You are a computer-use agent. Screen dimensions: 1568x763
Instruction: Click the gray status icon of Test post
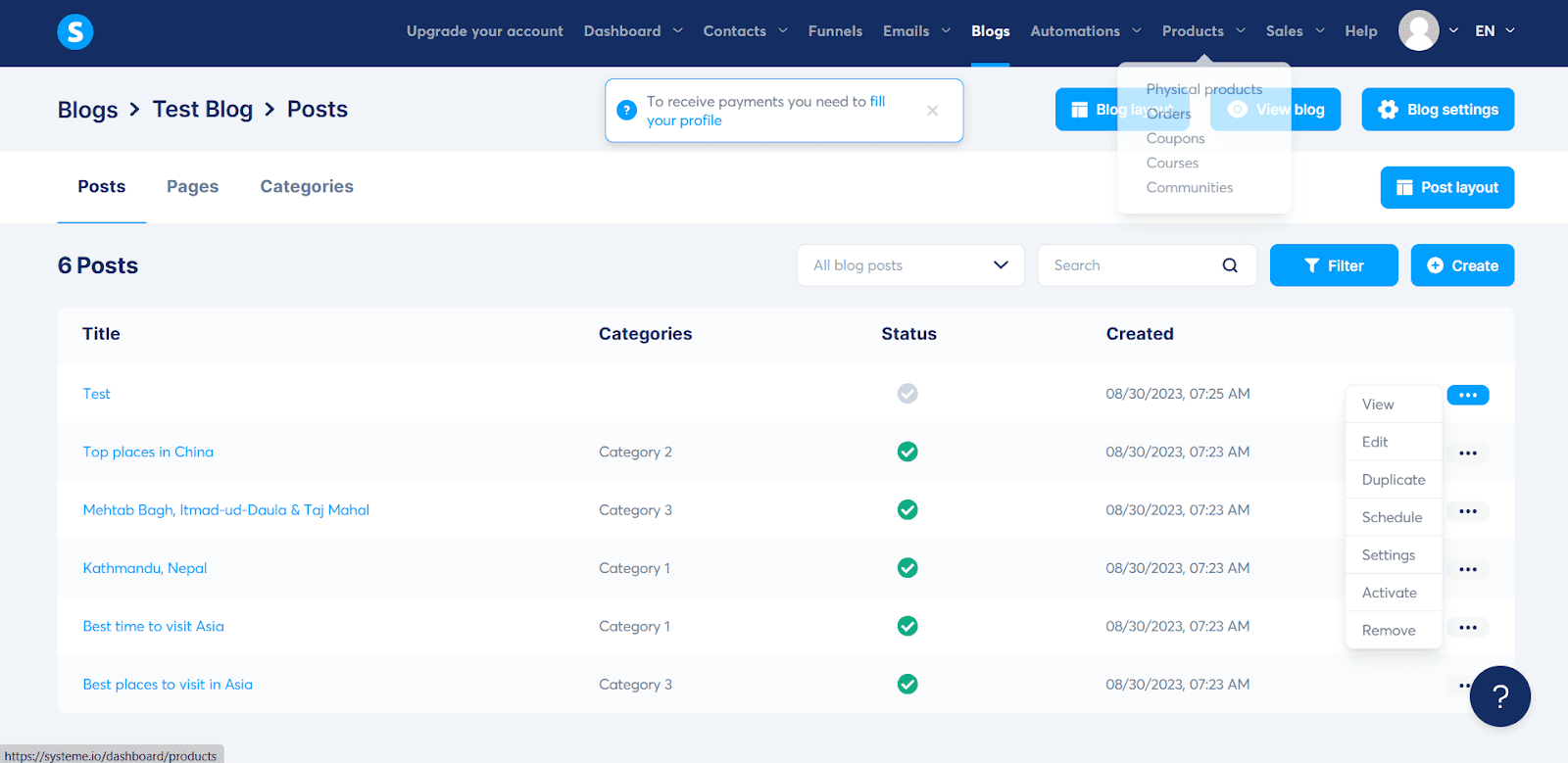point(907,394)
